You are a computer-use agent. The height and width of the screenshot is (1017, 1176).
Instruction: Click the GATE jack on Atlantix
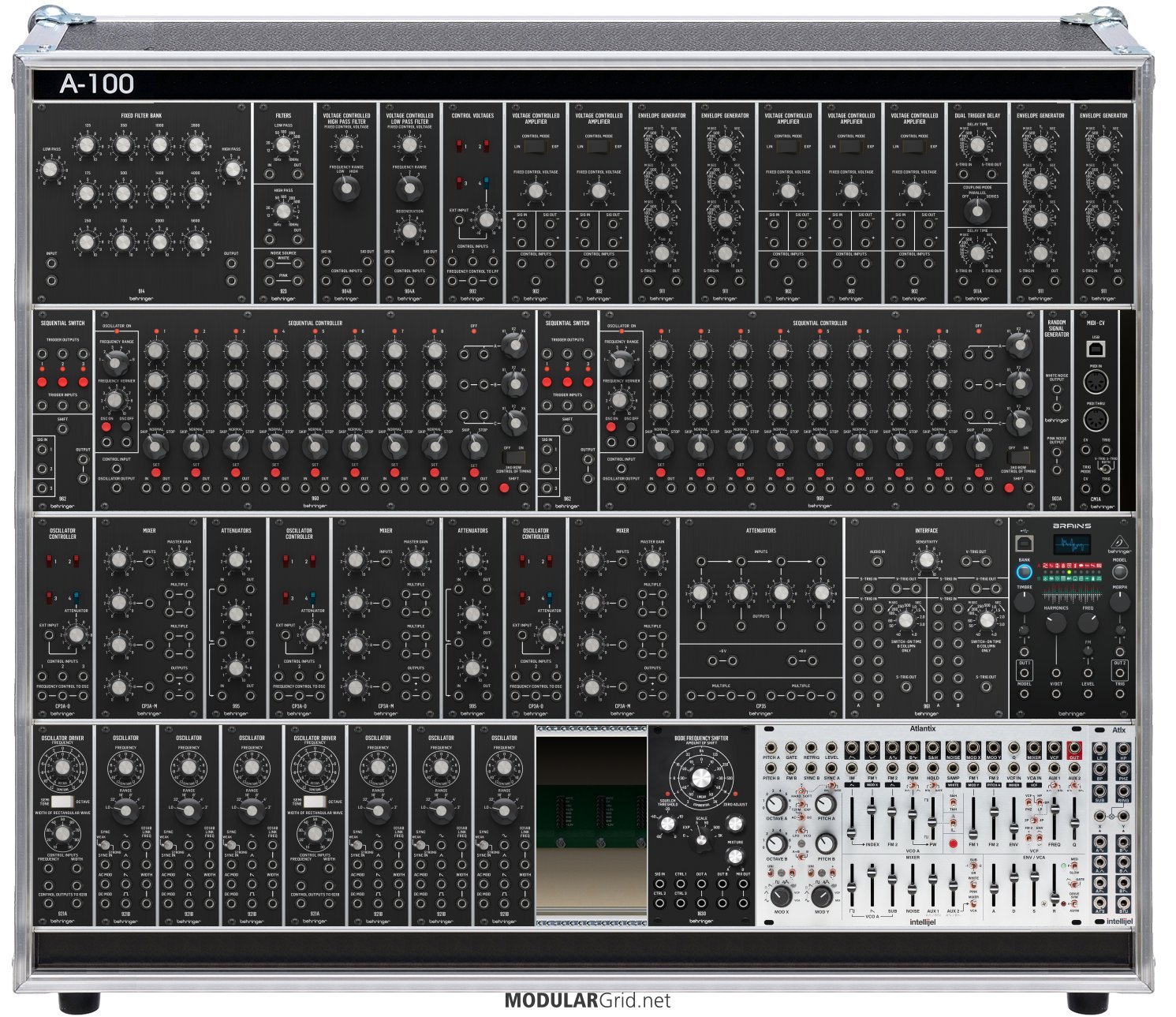tap(791, 747)
